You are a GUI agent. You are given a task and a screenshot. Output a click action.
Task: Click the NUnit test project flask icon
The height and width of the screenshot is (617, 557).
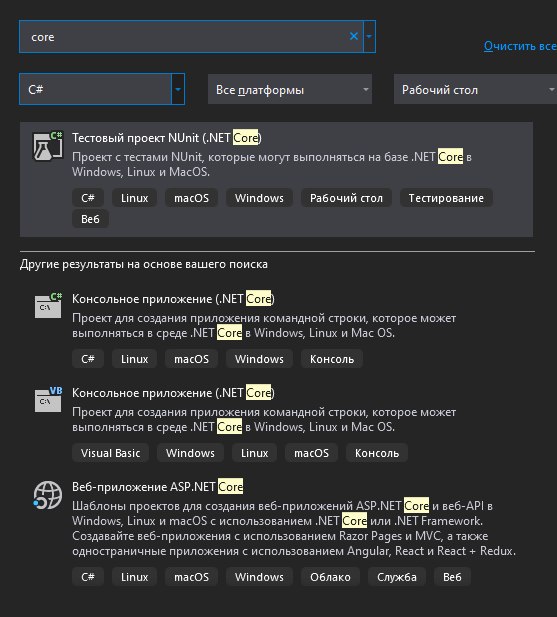(48, 146)
